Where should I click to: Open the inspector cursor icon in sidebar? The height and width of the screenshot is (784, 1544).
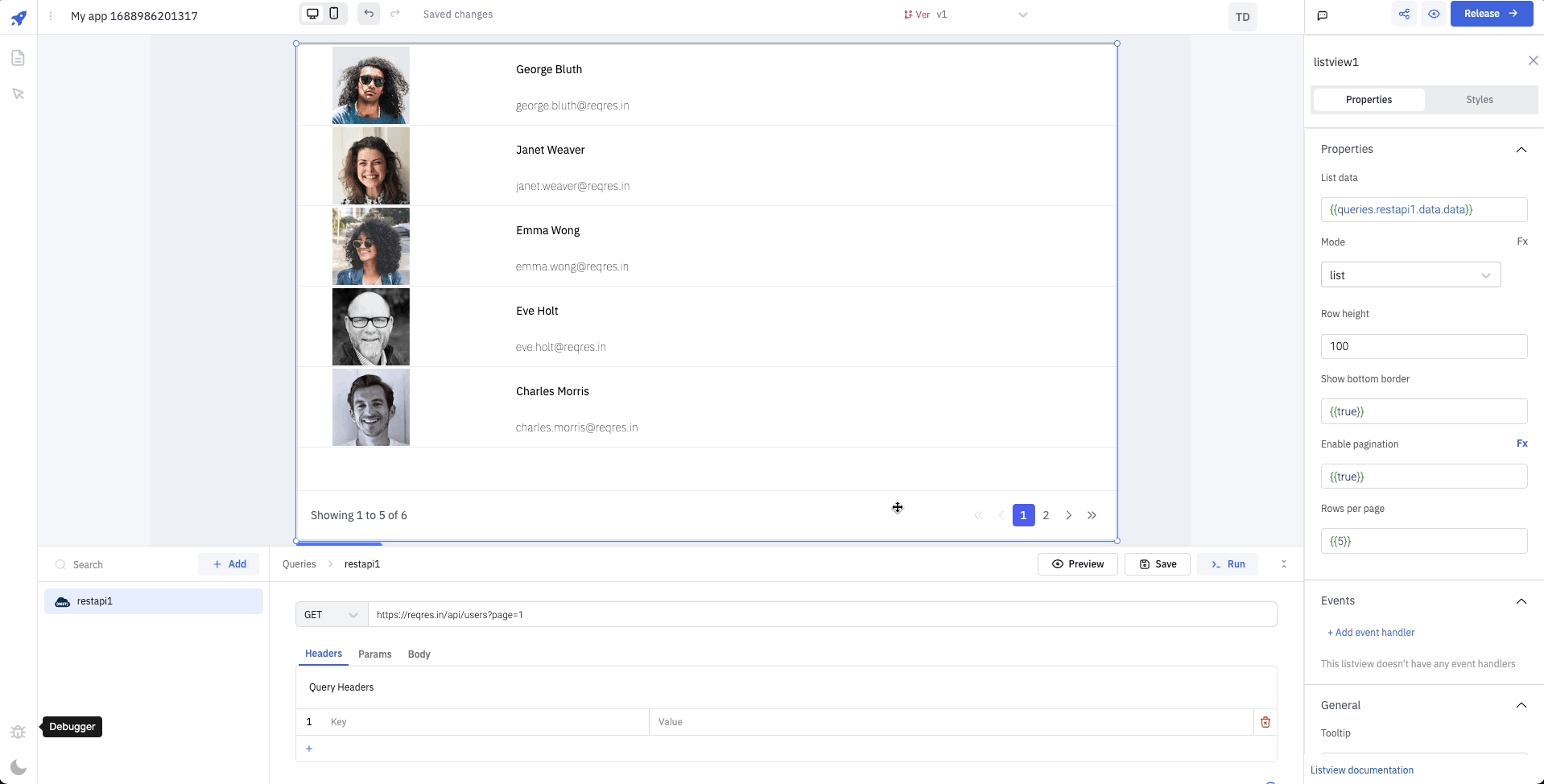tap(18, 94)
